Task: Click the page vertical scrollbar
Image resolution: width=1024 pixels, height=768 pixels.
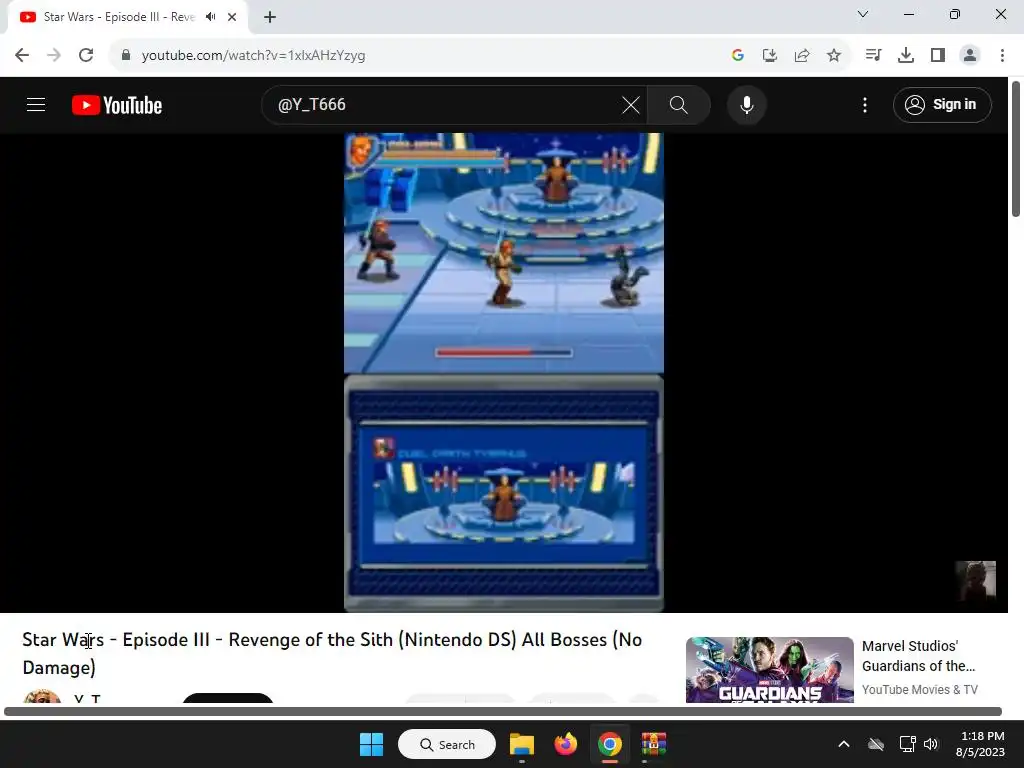Action: [x=1016, y=150]
